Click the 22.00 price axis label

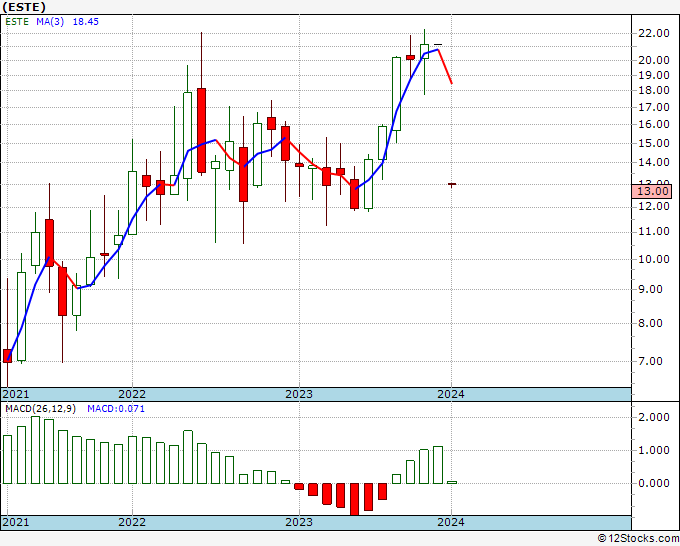click(x=654, y=33)
